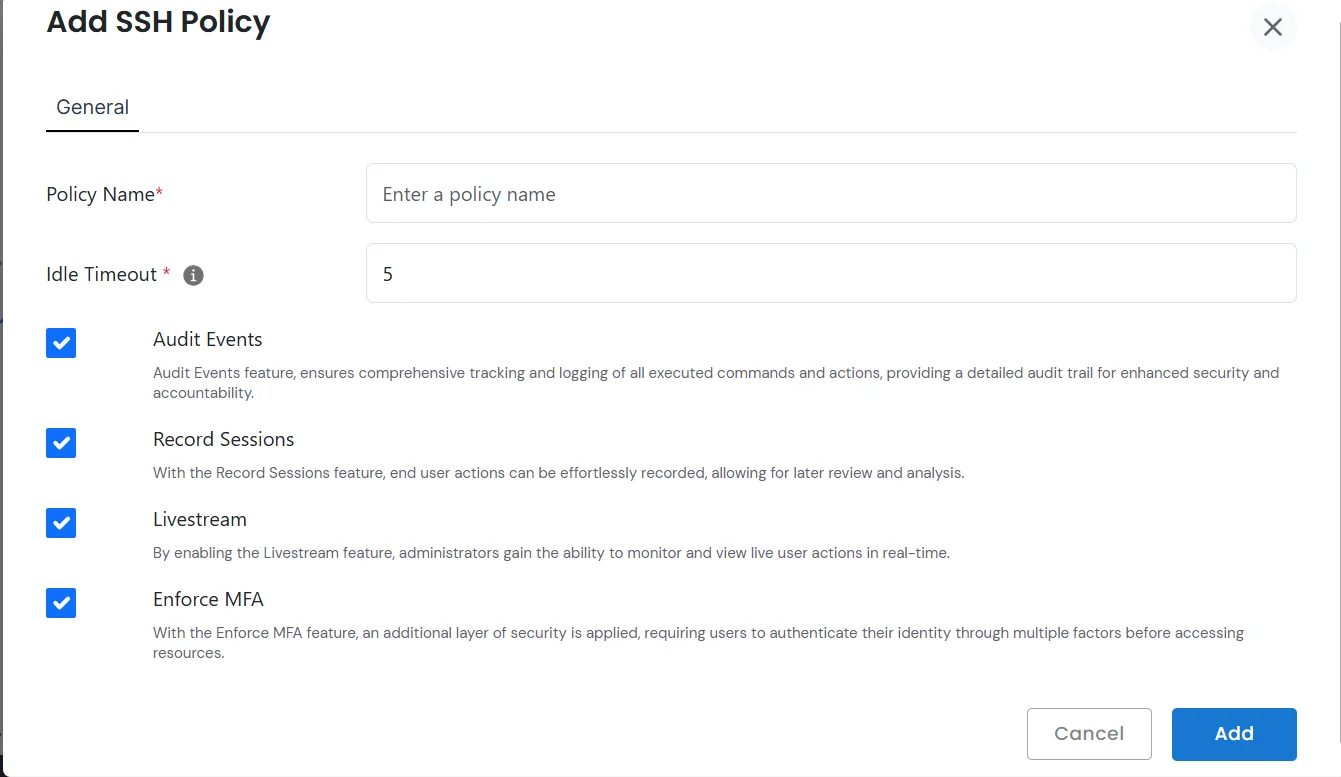Screen dimensions: 1341x777
Task: Toggle off the Livestream feature
Action: coord(61,523)
